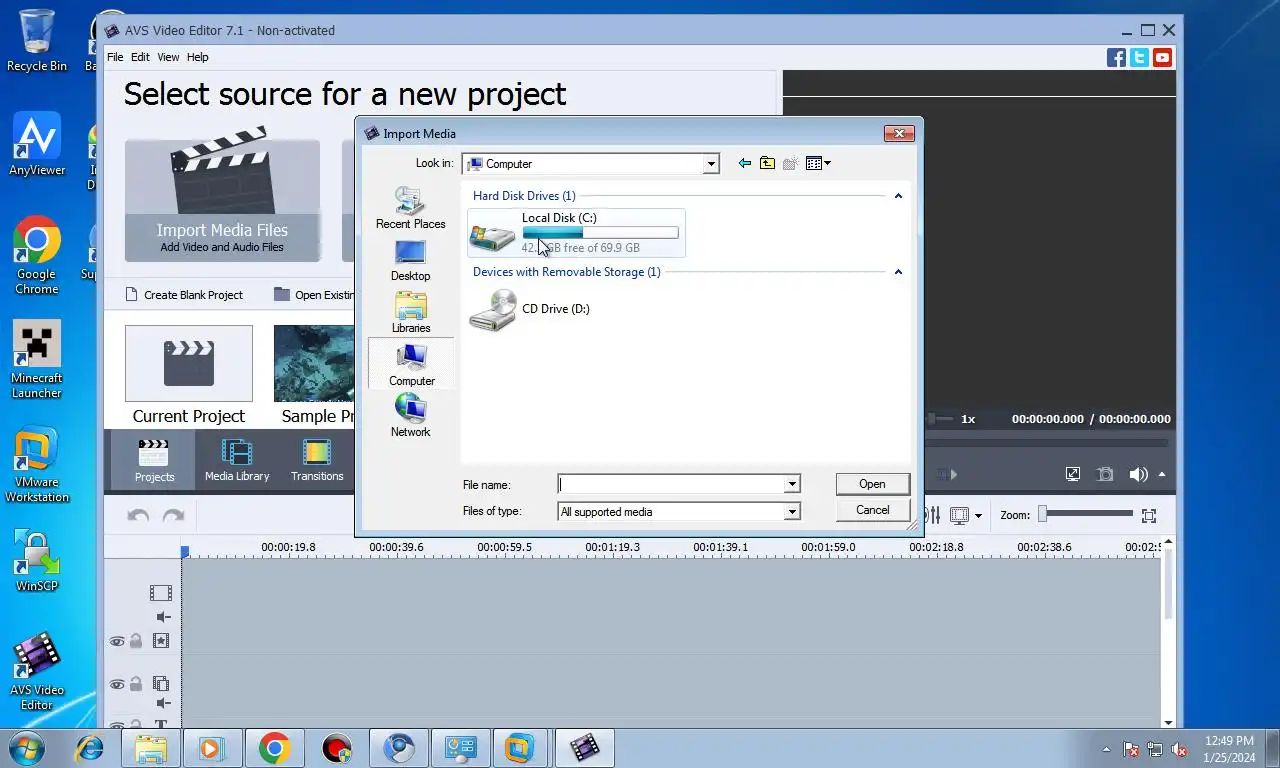Screen dimensions: 1280x768
Task: Open audio mixer icon in timeline toolbar
Action: click(934, 515)
